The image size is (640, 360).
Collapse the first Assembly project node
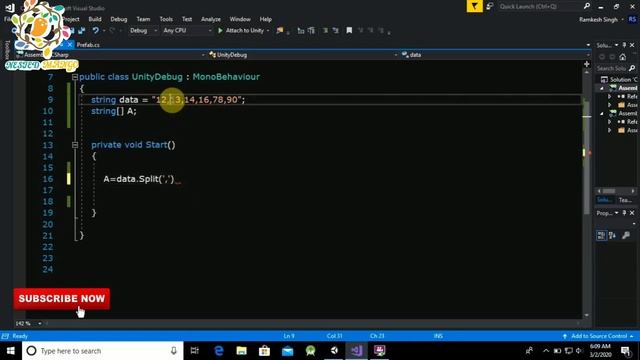pyautogui.click(x=602, y=88)
